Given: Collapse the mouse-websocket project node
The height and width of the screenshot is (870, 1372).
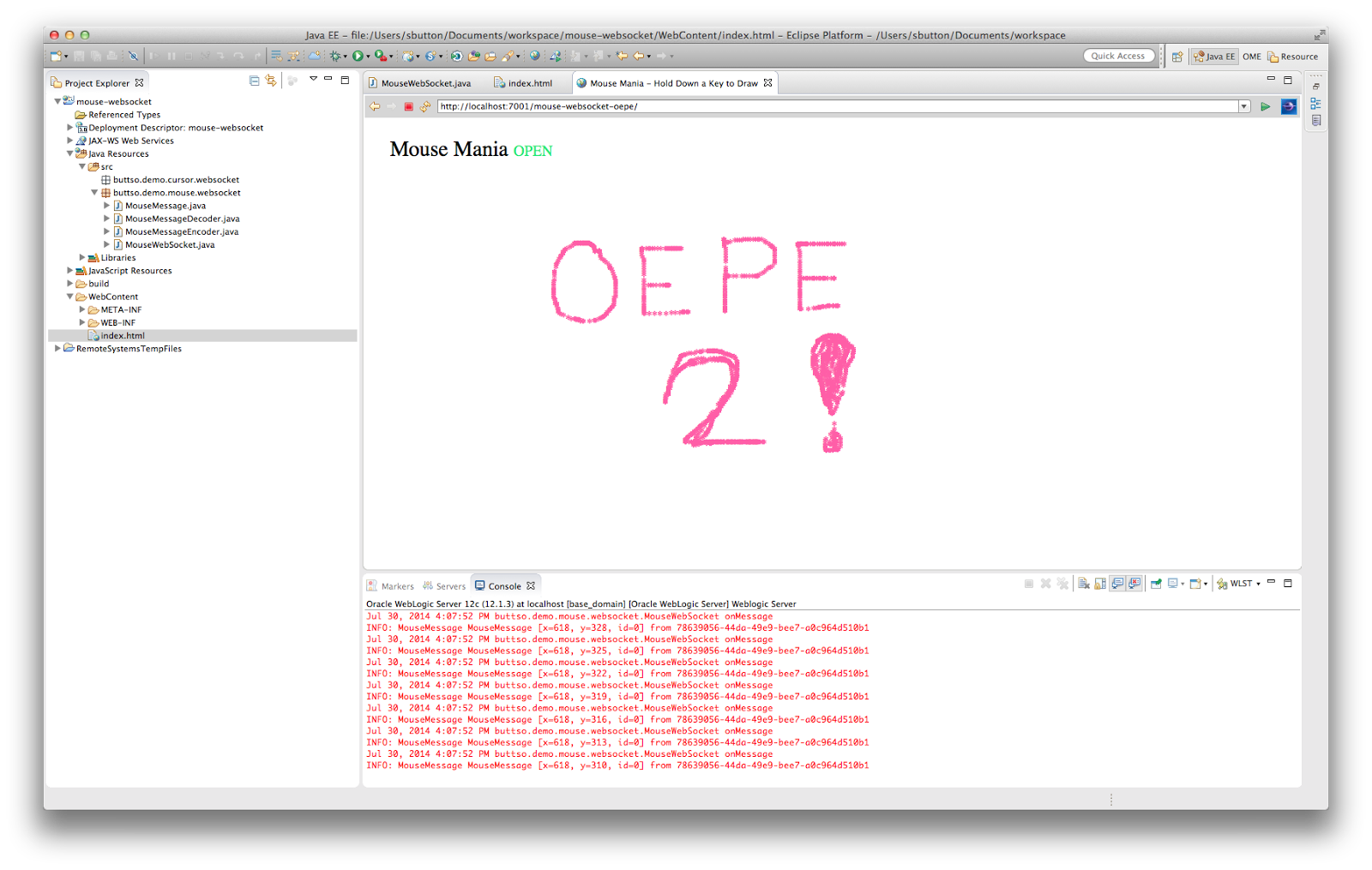Looking at the screenshot, I should (x=57, y=101).
